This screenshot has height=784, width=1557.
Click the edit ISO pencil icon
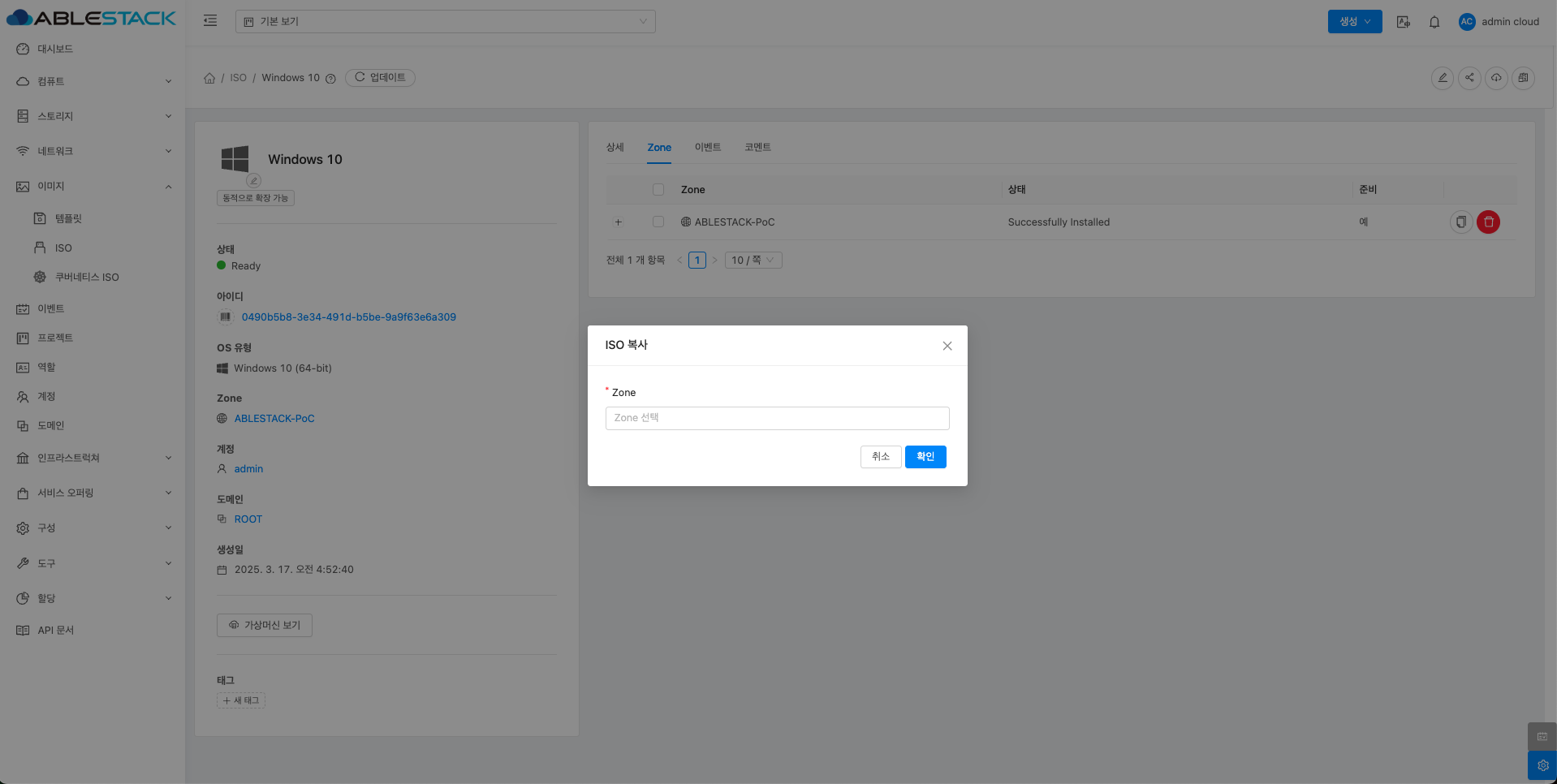coord(1442,78)
